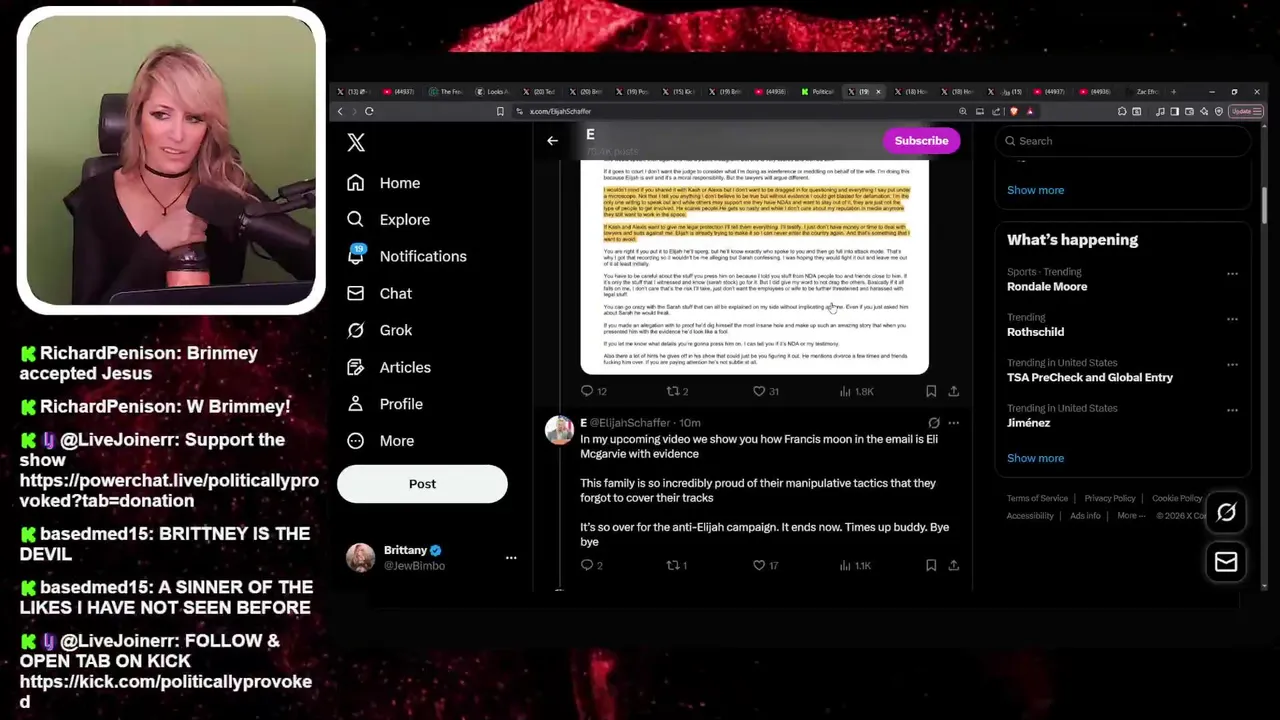Screen dimensions: 1280x720
Task: Repost the post with 2 reposts
Action: pyautogui.click(x=677, y=391)
